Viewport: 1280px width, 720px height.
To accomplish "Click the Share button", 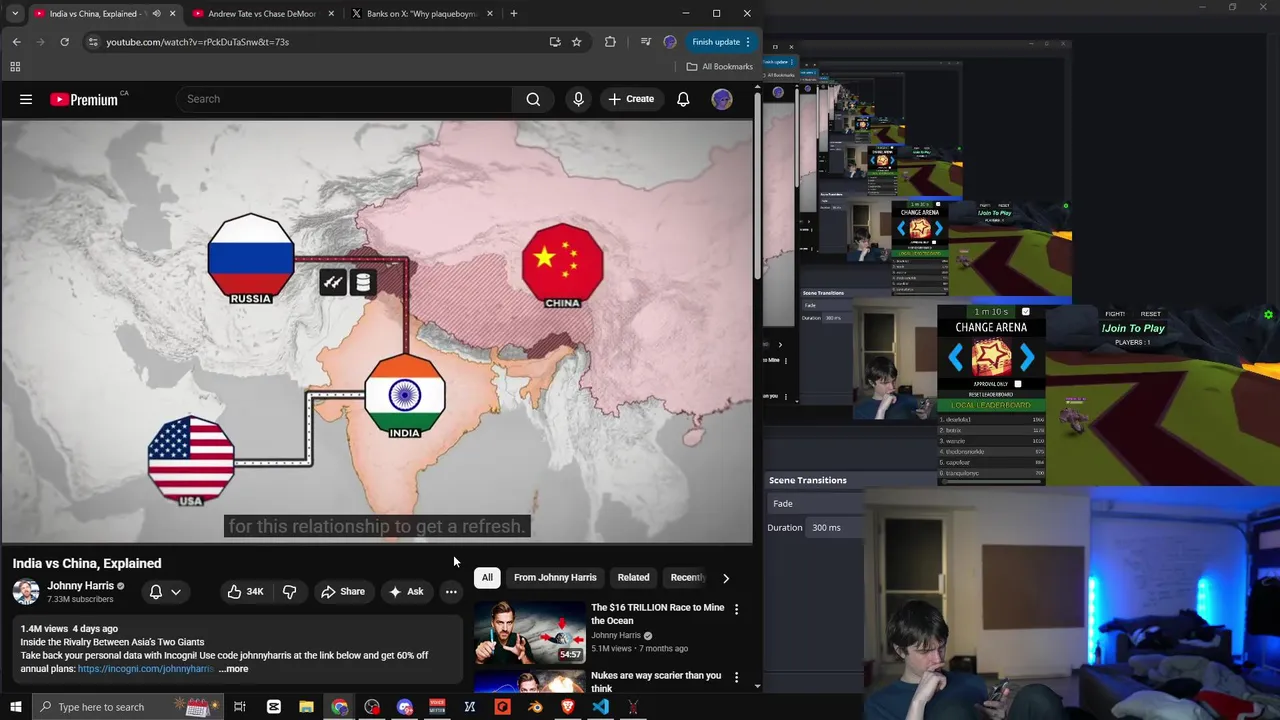I will point(342,592).
